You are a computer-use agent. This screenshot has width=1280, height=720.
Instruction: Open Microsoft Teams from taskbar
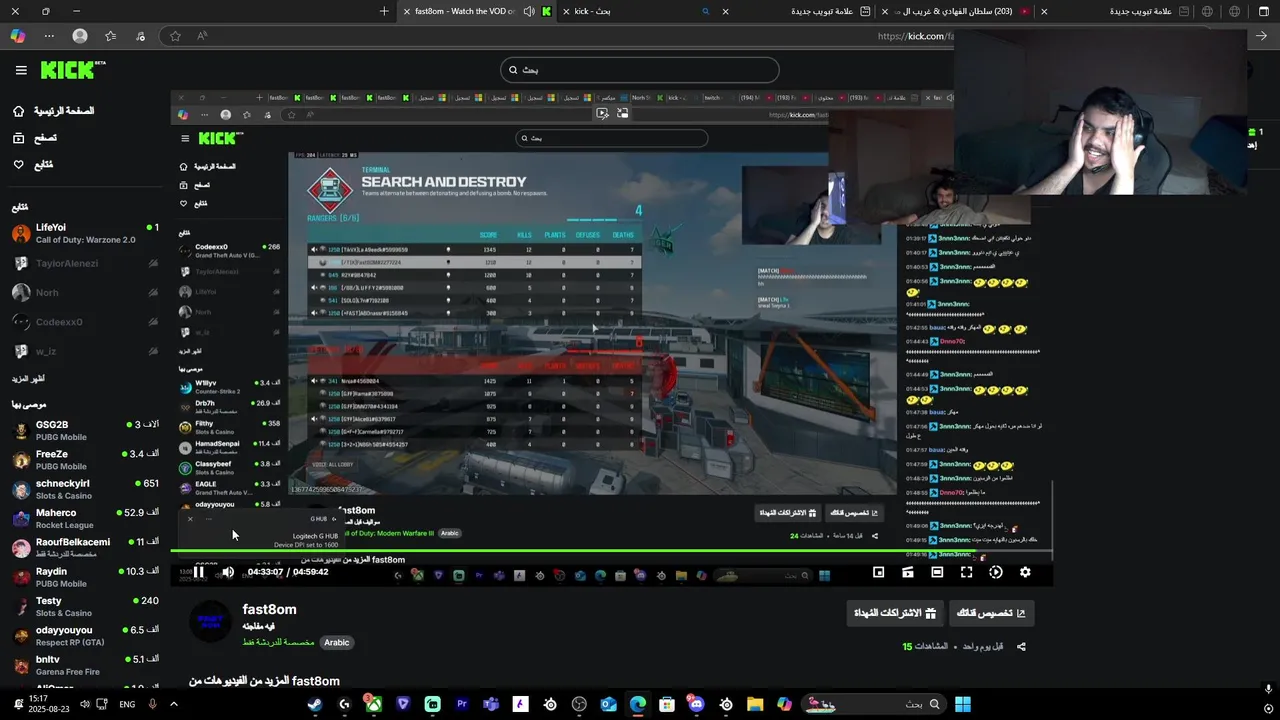[491, 704]
